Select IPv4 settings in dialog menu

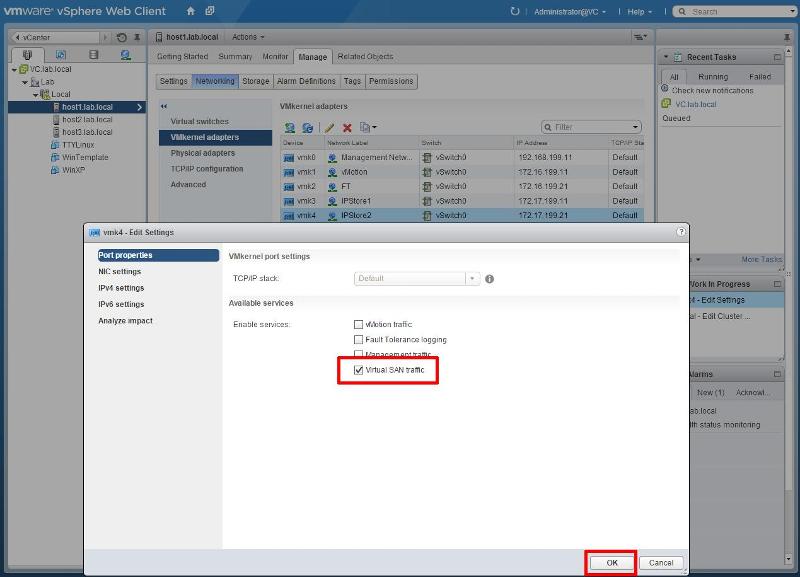[x=121, y=288]
